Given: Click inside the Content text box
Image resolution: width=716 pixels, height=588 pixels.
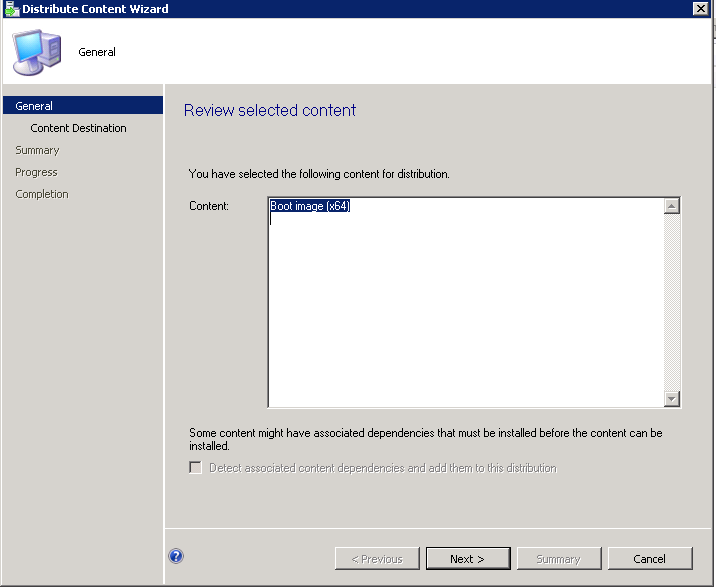Looking at the screenshot, I should [x=466, y=302].
